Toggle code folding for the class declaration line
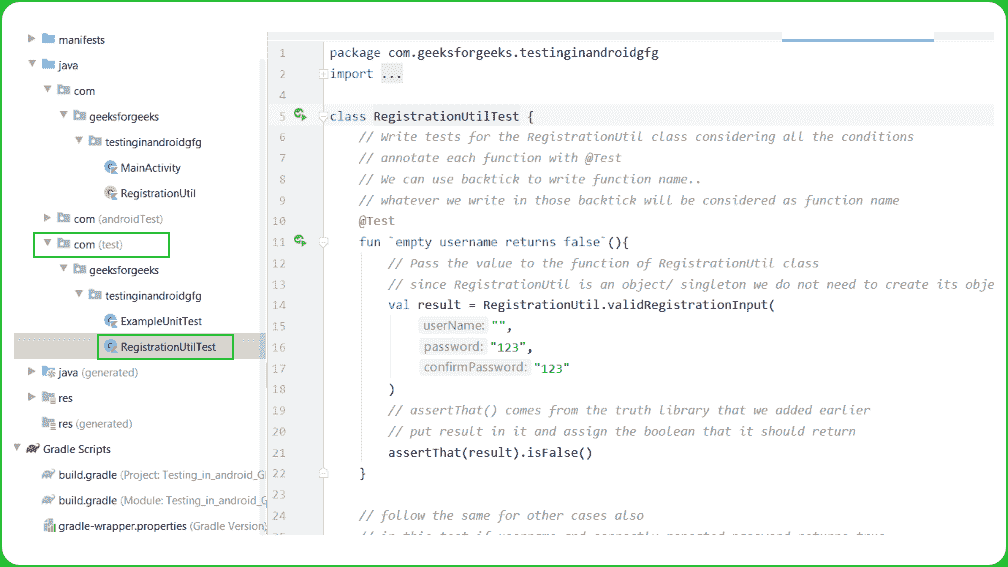 click(322, 116)
